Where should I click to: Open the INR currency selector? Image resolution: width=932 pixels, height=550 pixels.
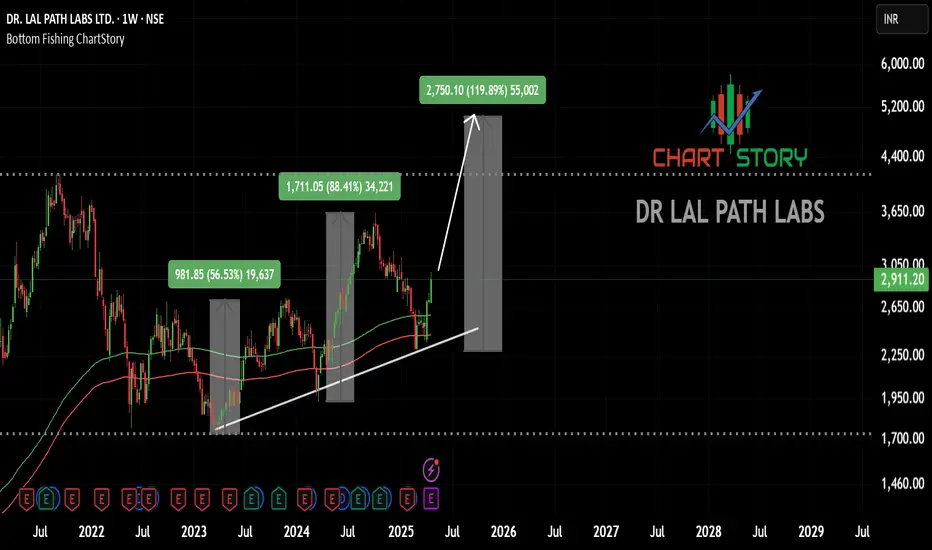pos(901,19)
